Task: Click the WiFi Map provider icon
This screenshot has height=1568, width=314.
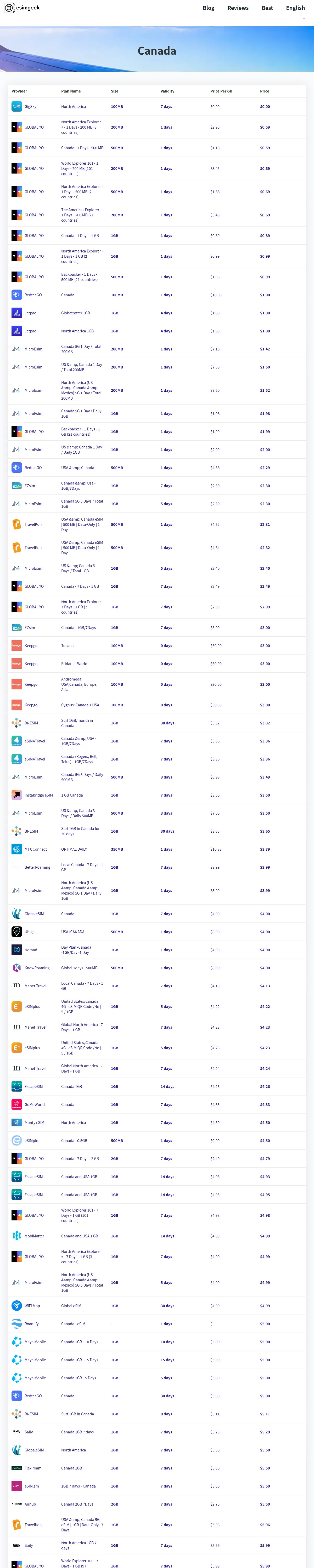Action: pyautogui.click(x=16, y=1306)
